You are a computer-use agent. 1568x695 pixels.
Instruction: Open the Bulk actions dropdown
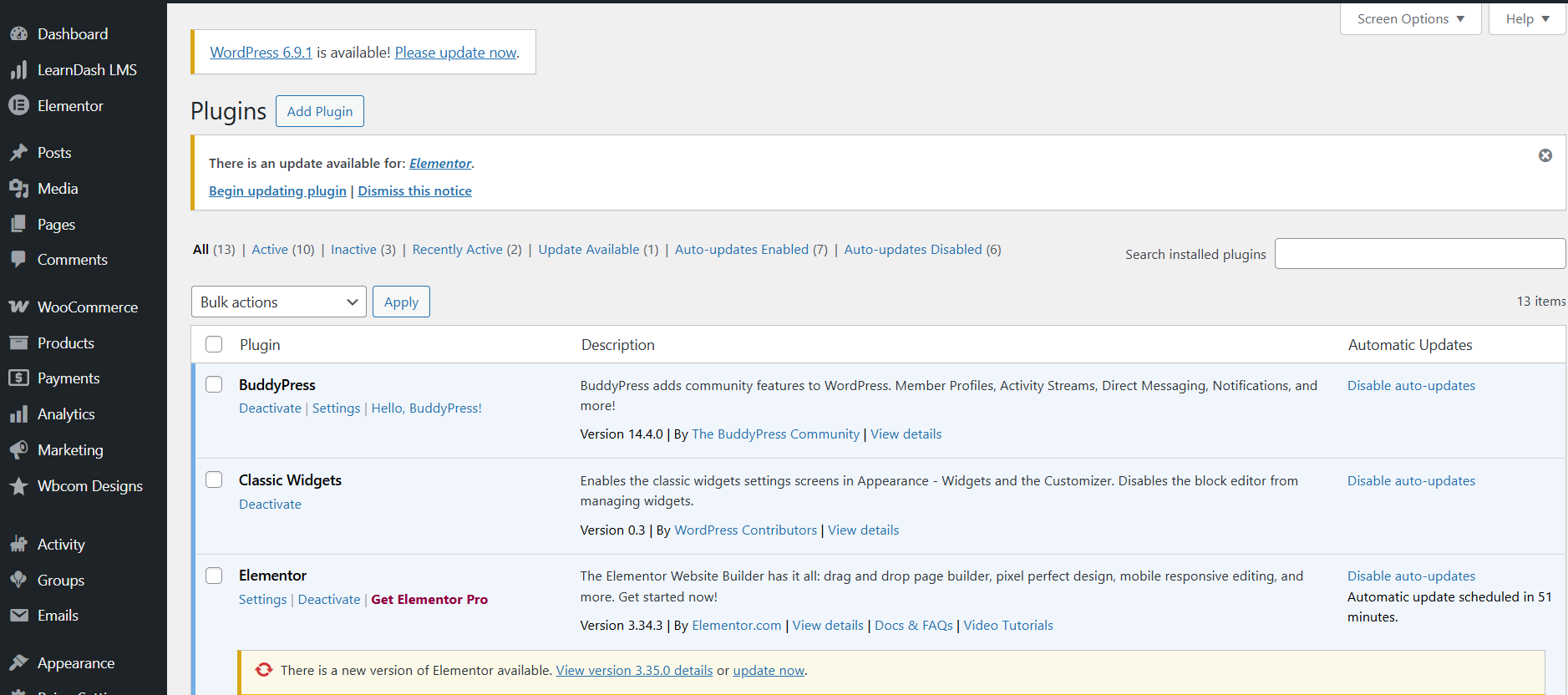pyautogui.click(x=279, y=302)
